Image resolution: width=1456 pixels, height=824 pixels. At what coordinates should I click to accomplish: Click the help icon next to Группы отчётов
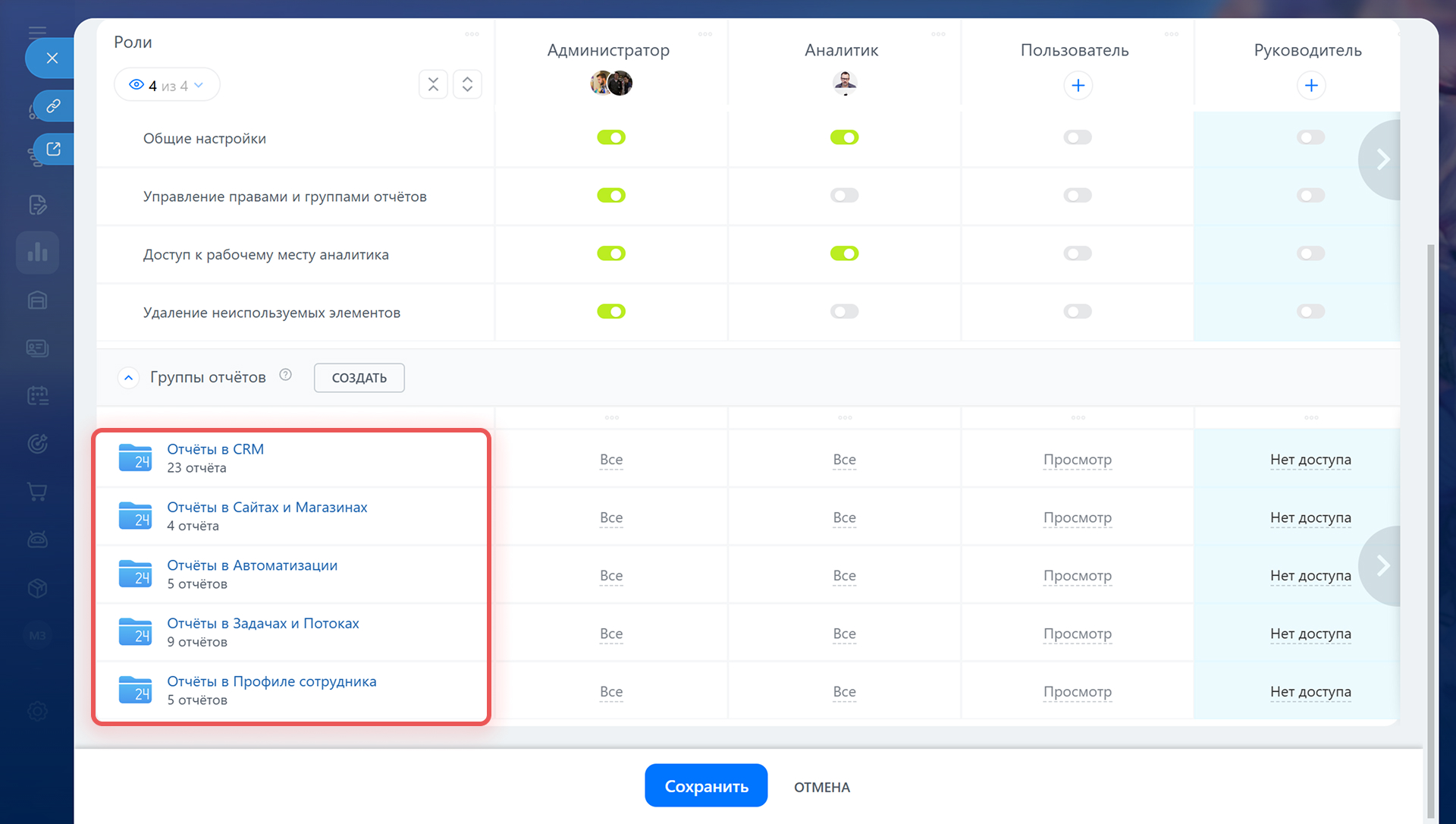(x=285, y=375)
